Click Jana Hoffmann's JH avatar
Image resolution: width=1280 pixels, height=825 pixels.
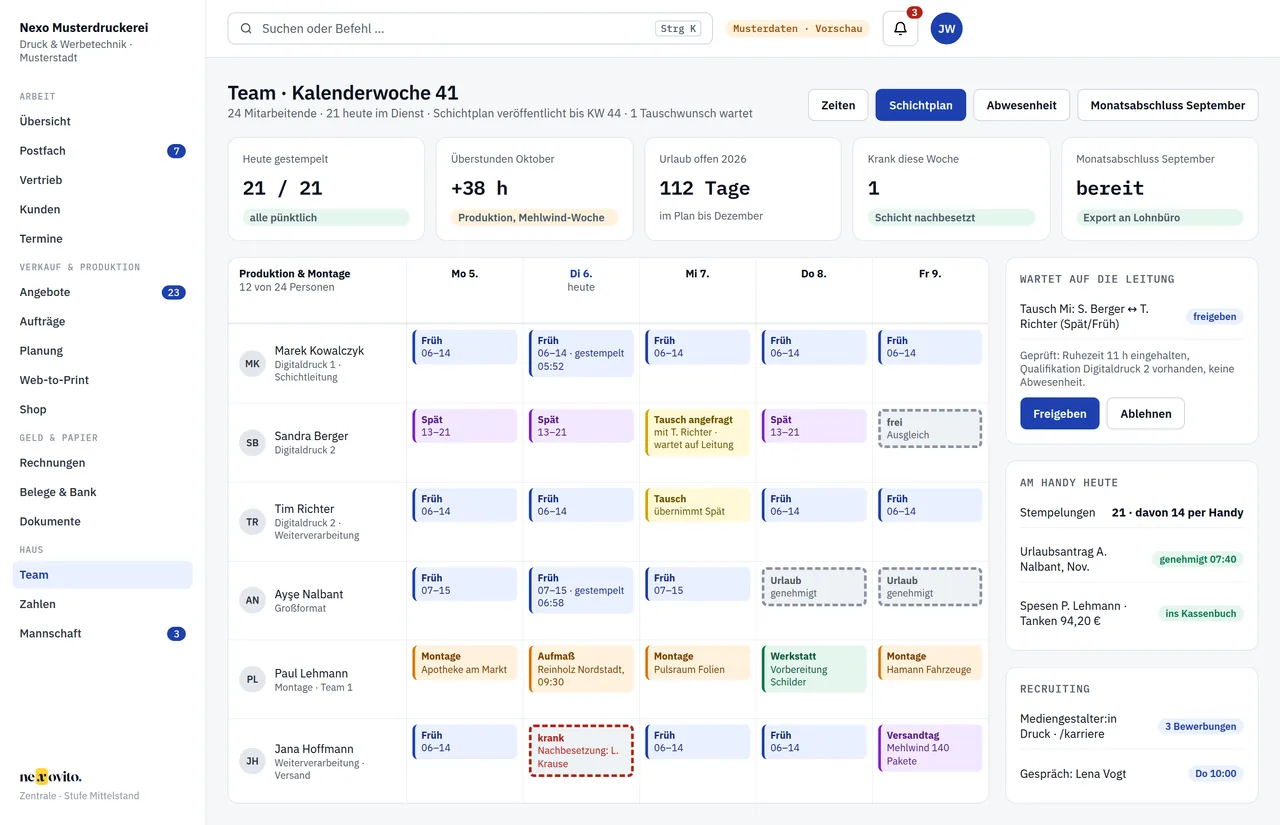point(253,761)
